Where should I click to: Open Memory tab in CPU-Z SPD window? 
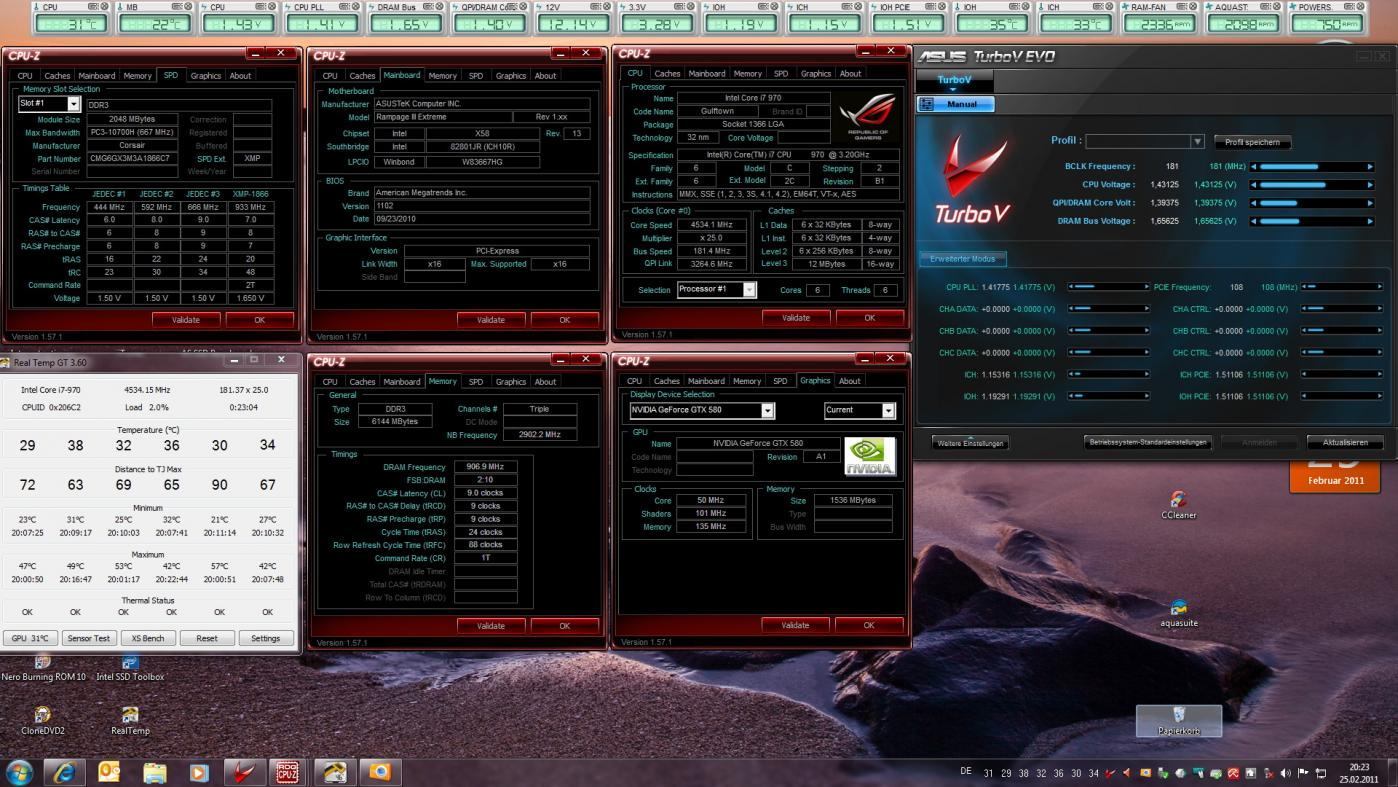[138, 75]
